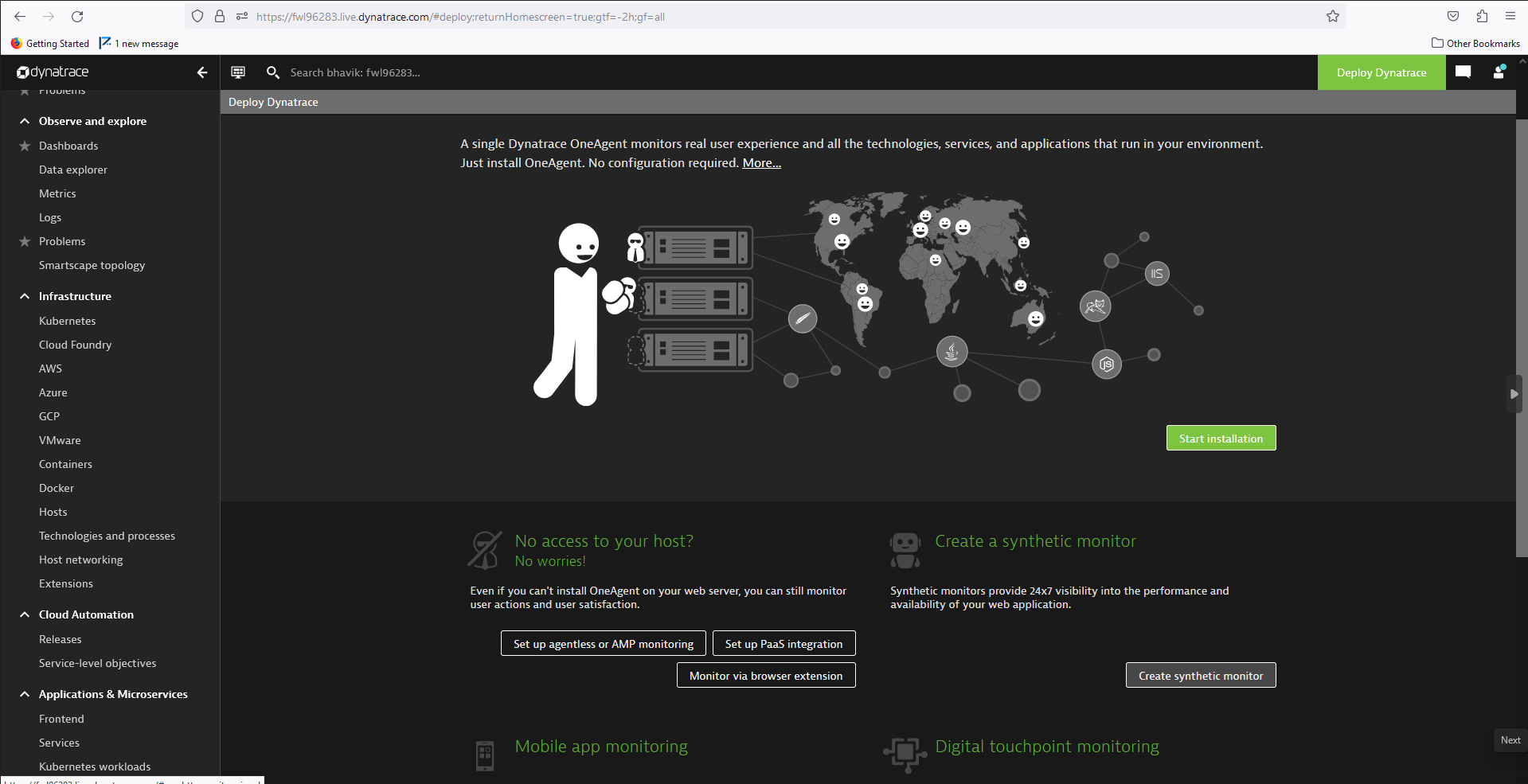Open the 1 new message bookmark
This screenshot has height=784, width=1528.
139,44
